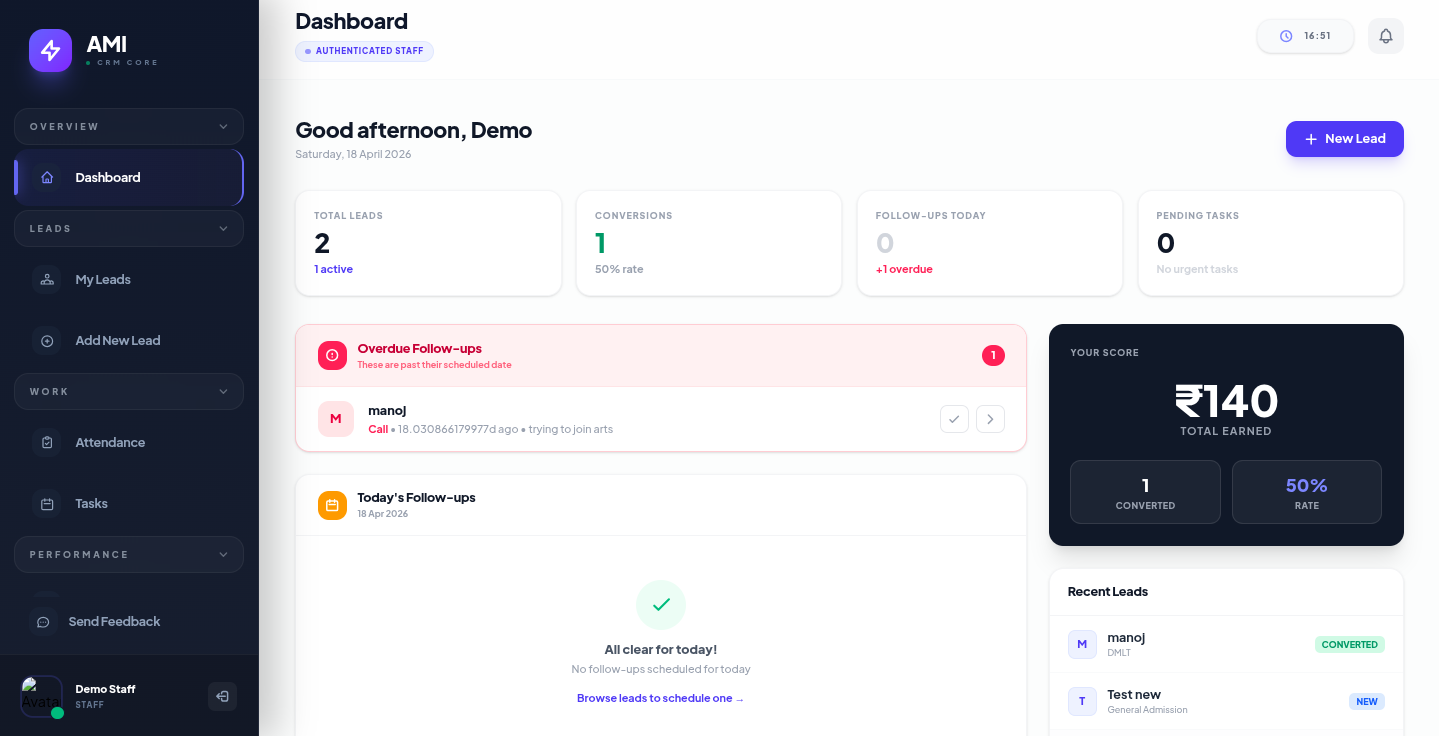
Task: Click the New Lead button
Action: [1345, 139]
